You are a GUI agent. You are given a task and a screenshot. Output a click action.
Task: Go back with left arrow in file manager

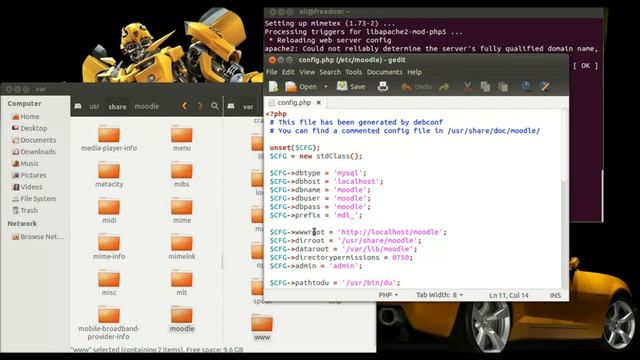point(184,106)
